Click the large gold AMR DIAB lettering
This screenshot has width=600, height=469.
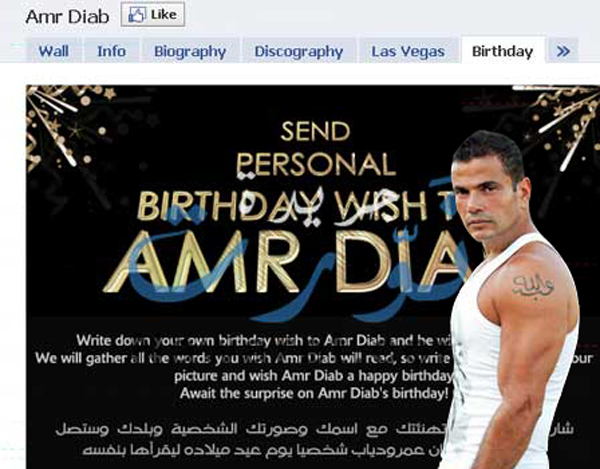pos(285,262)
